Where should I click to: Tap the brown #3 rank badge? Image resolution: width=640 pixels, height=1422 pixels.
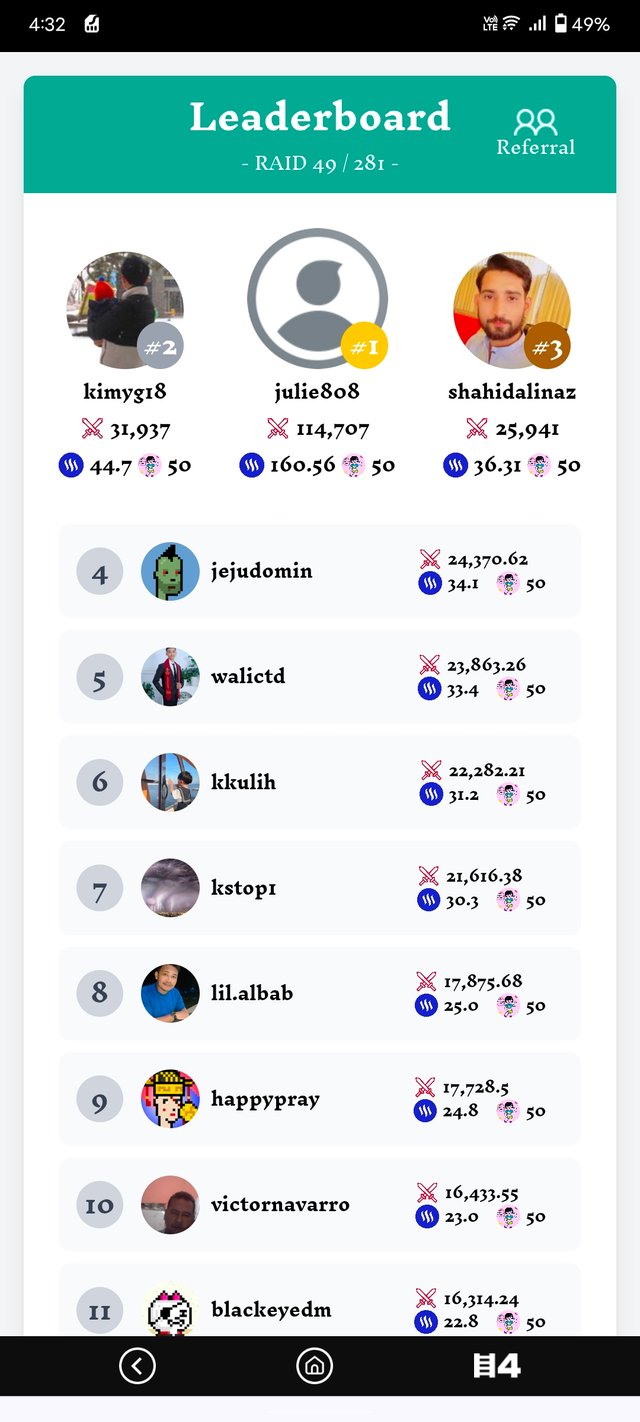(547, 347)
